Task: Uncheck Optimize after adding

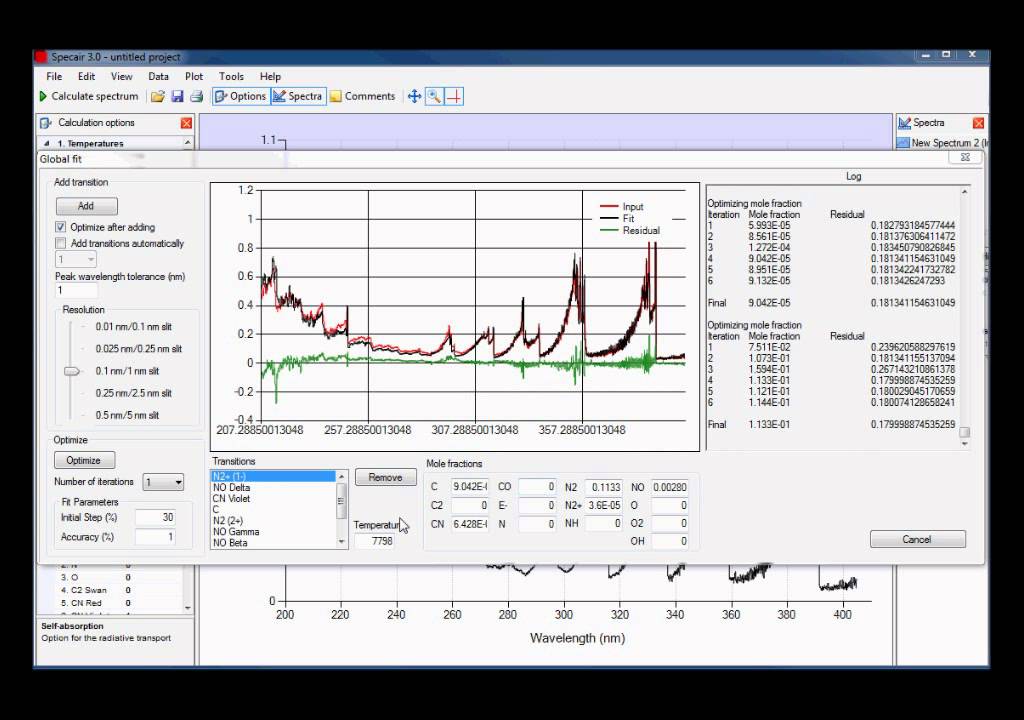Action: point(61,227)
